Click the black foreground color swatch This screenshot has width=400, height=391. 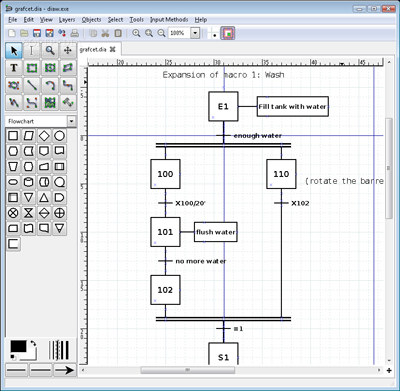(18, 347)
